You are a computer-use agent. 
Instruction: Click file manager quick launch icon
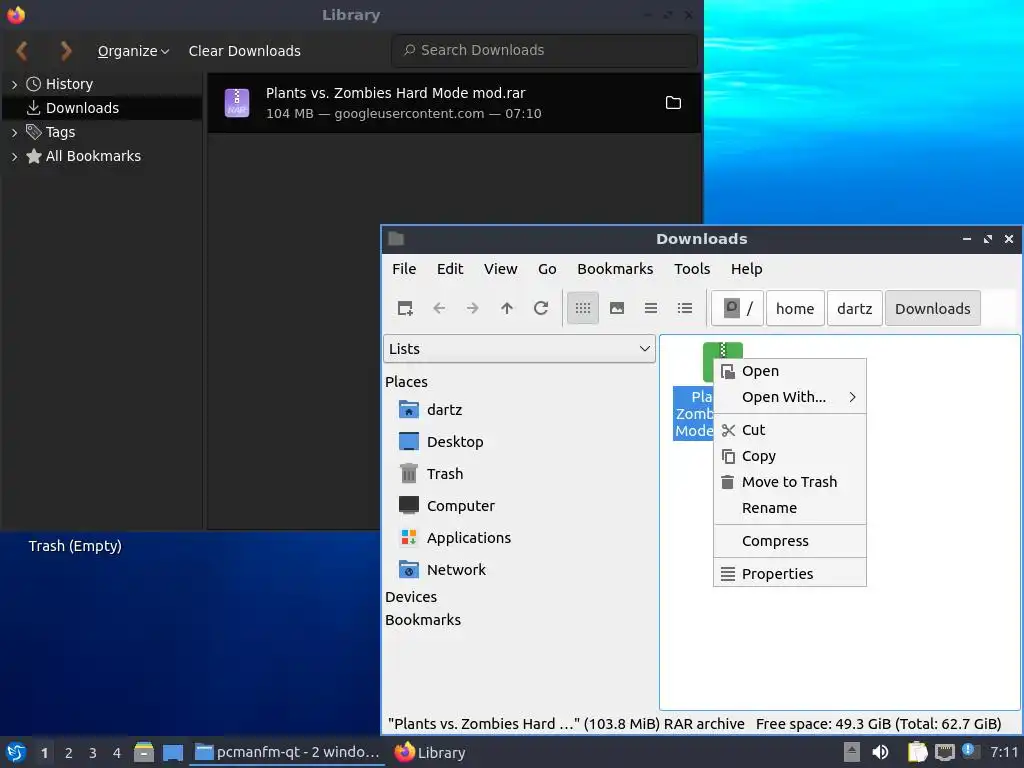[x=144, y=752]
